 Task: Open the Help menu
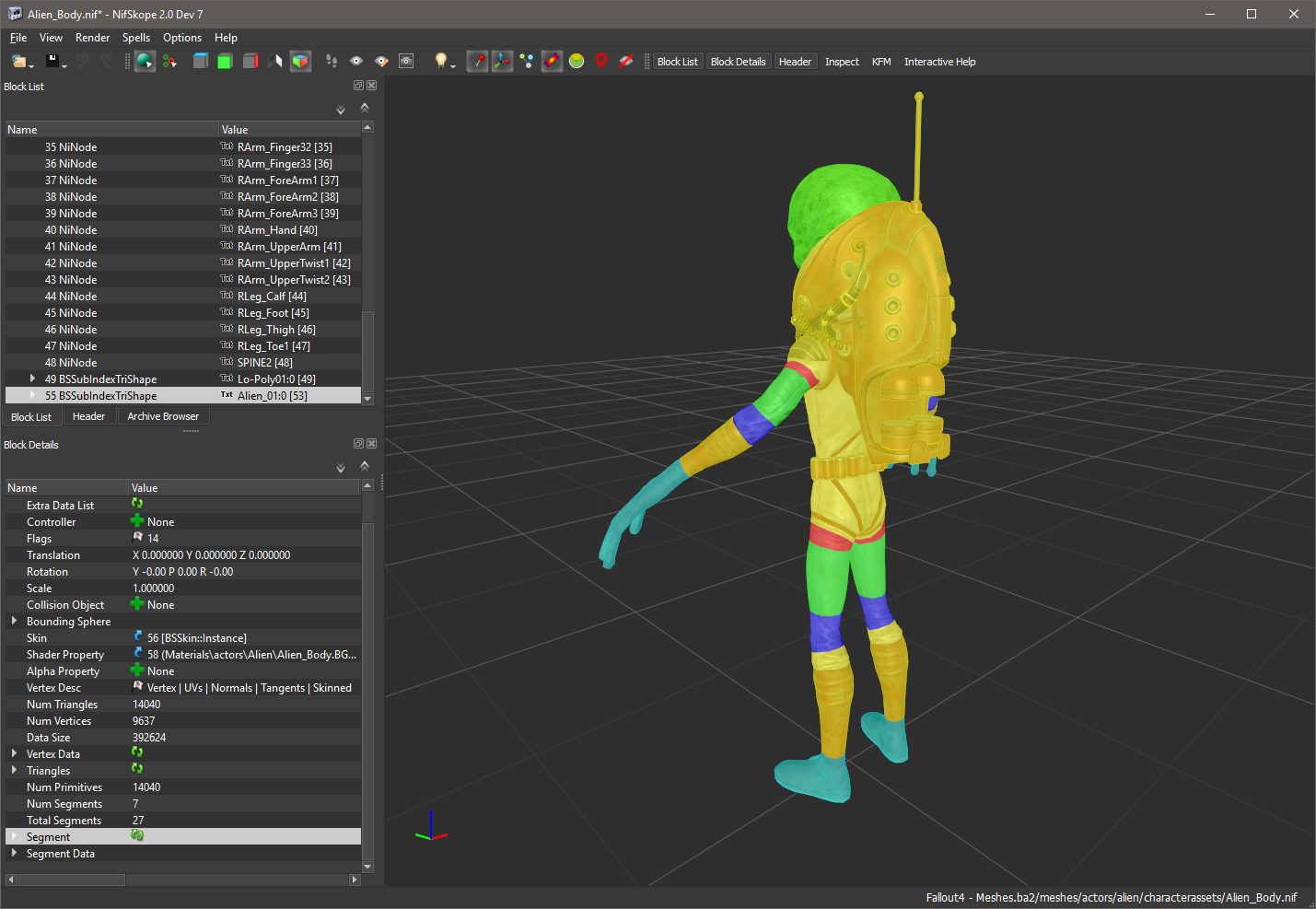click(x=226, y=38)
